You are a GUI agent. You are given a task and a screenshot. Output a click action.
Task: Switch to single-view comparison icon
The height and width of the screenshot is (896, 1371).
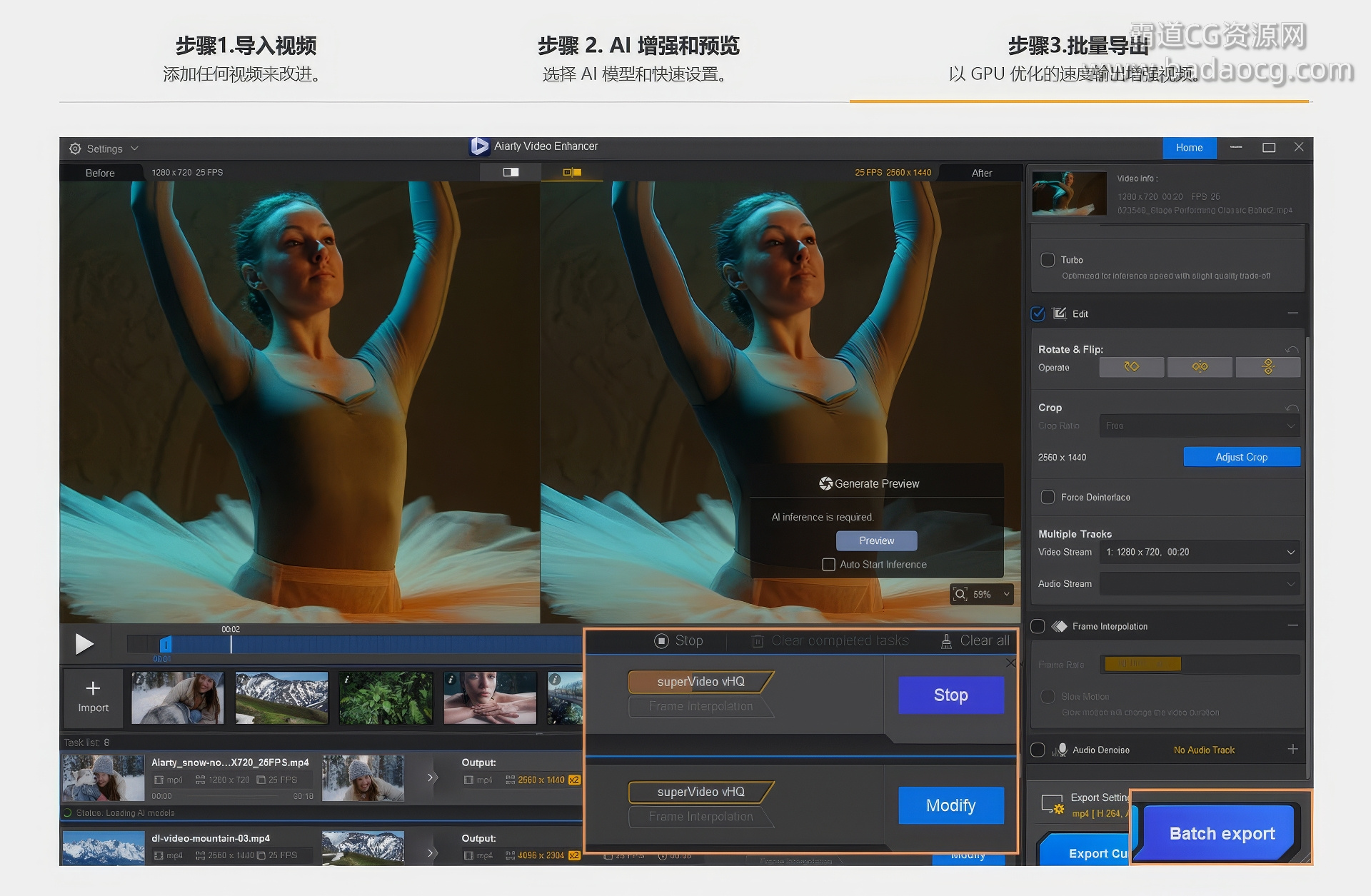pos(511,172)
